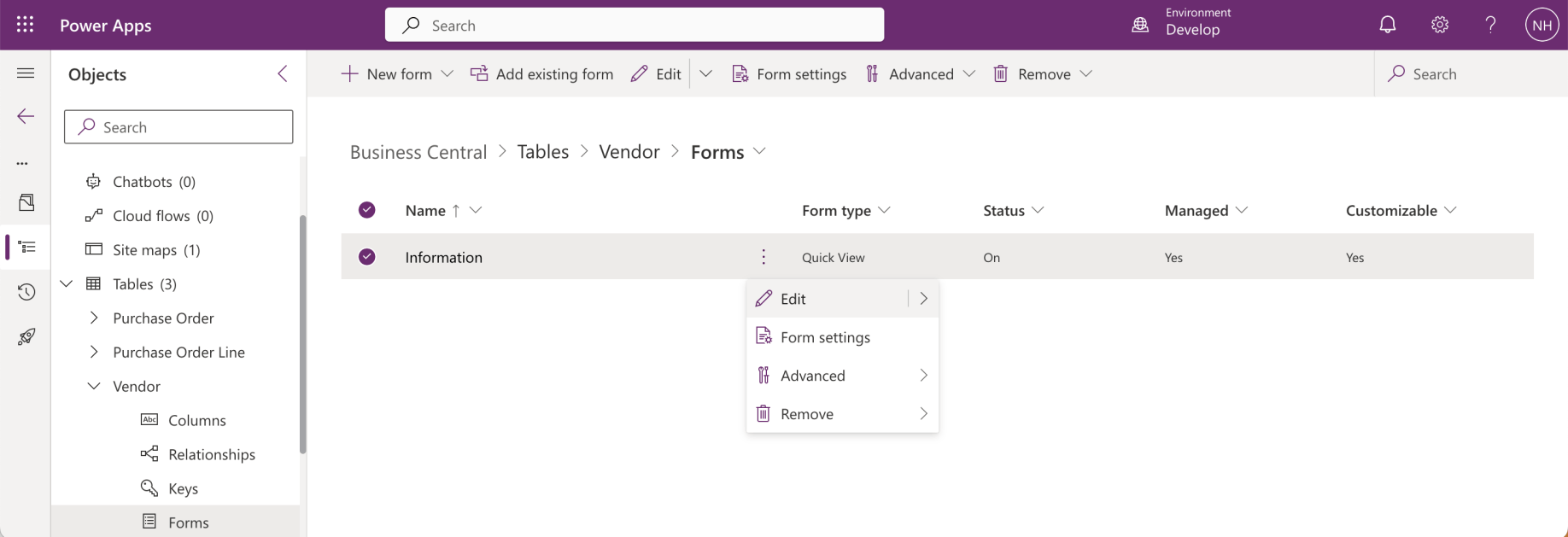Click the Objects panel vertical scrollbar
This screenshot has width=1568, height=537.
click(x=302, y=333)
